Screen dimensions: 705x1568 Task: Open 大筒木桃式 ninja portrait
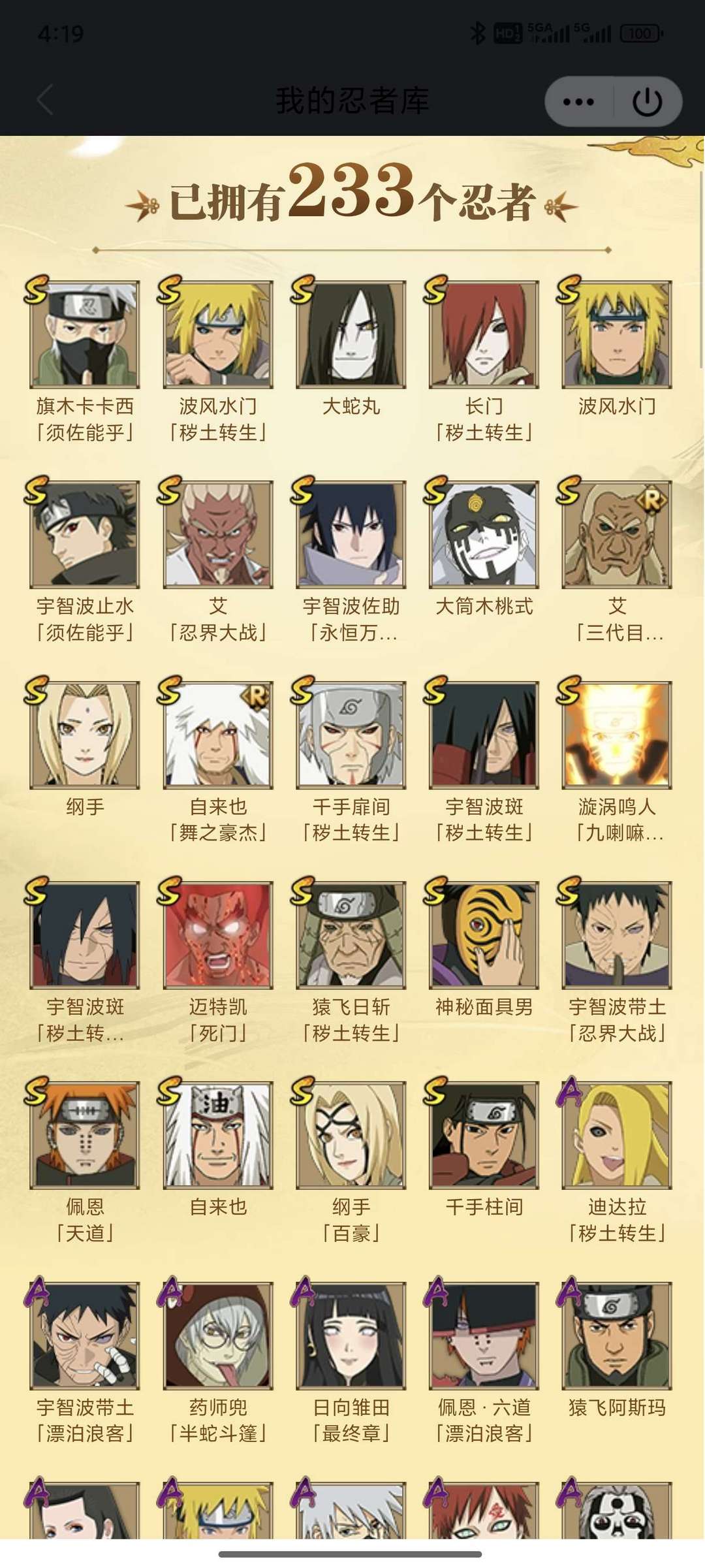(484, 535)
